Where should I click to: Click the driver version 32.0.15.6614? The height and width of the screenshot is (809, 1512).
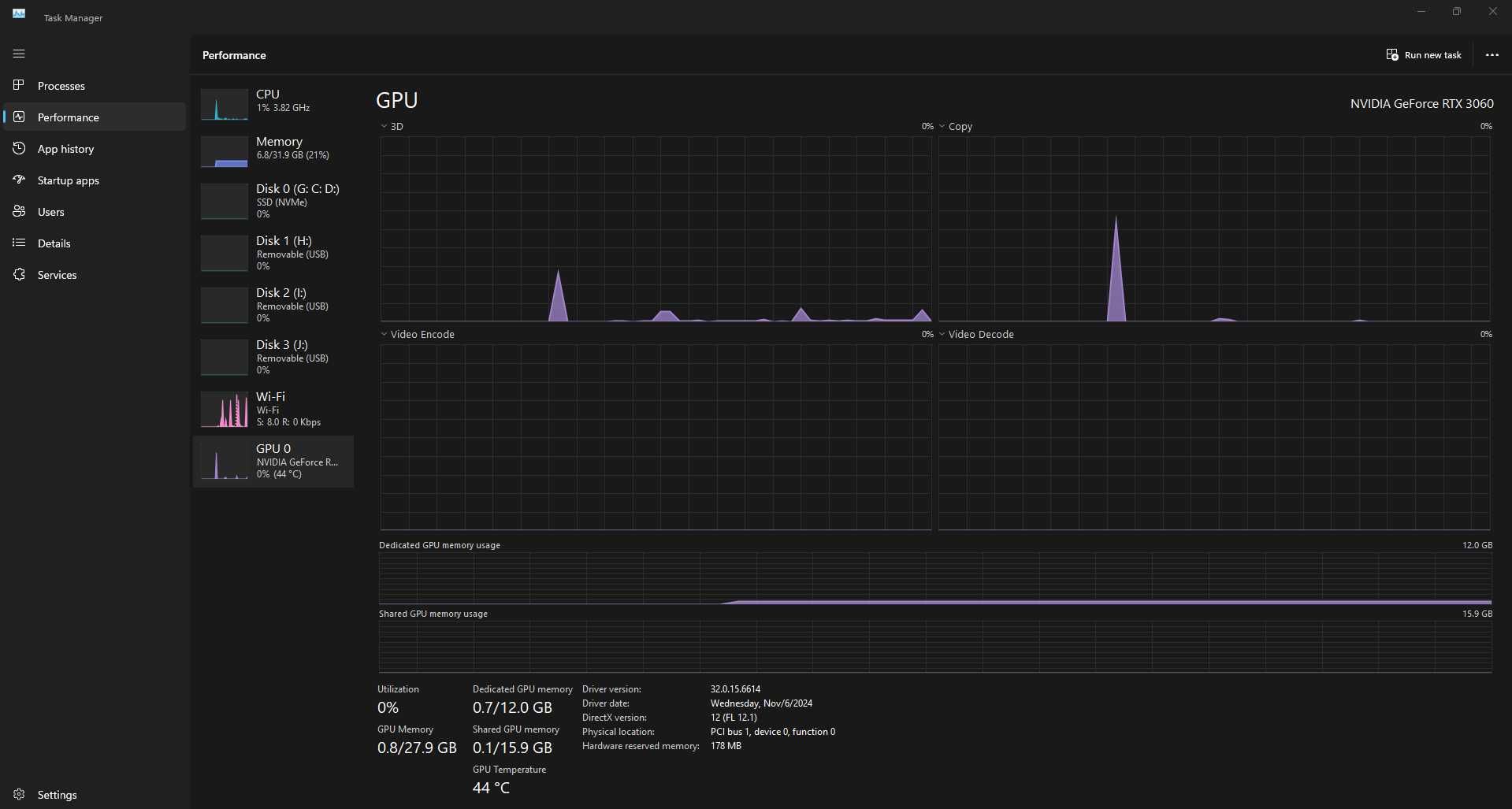tap(735, 689)
